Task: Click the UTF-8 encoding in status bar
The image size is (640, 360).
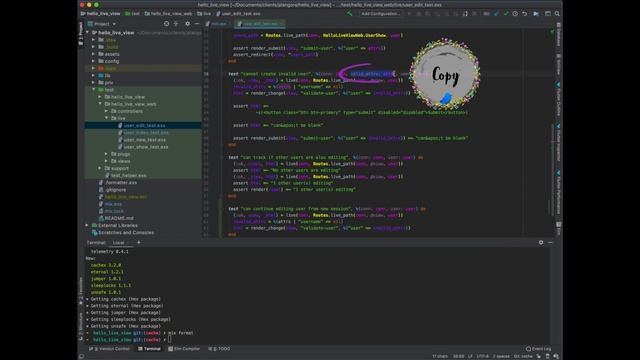Action: [x=482, y=356]
